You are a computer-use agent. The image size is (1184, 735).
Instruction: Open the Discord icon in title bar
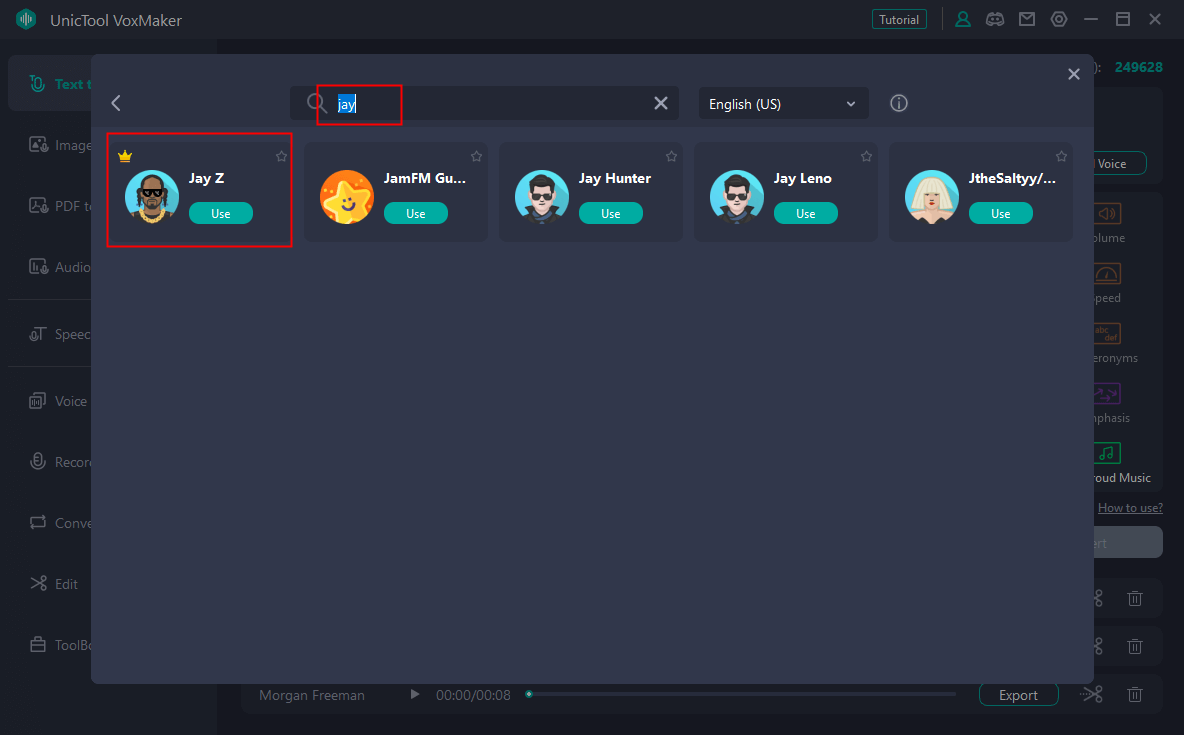point(994,19)
